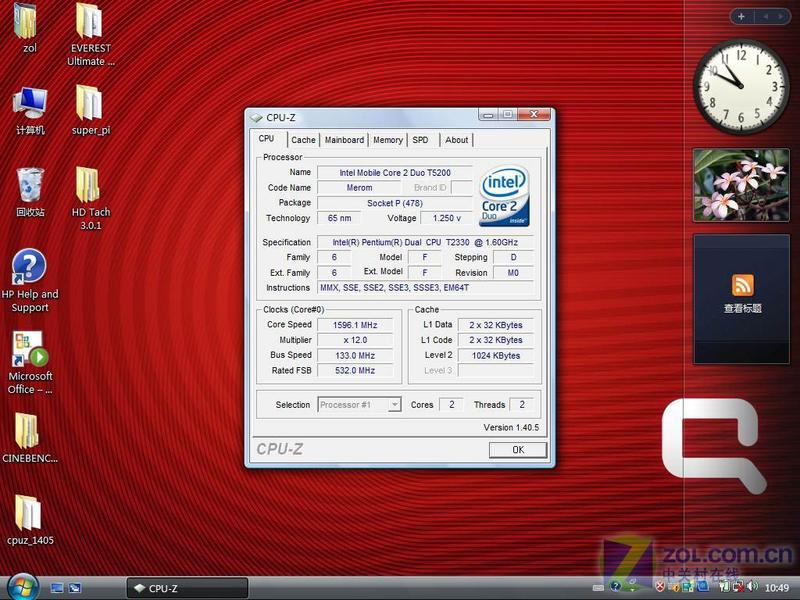800x600 pixels.
Task: Click the Windows Start orb
Action: coord(21,588)
